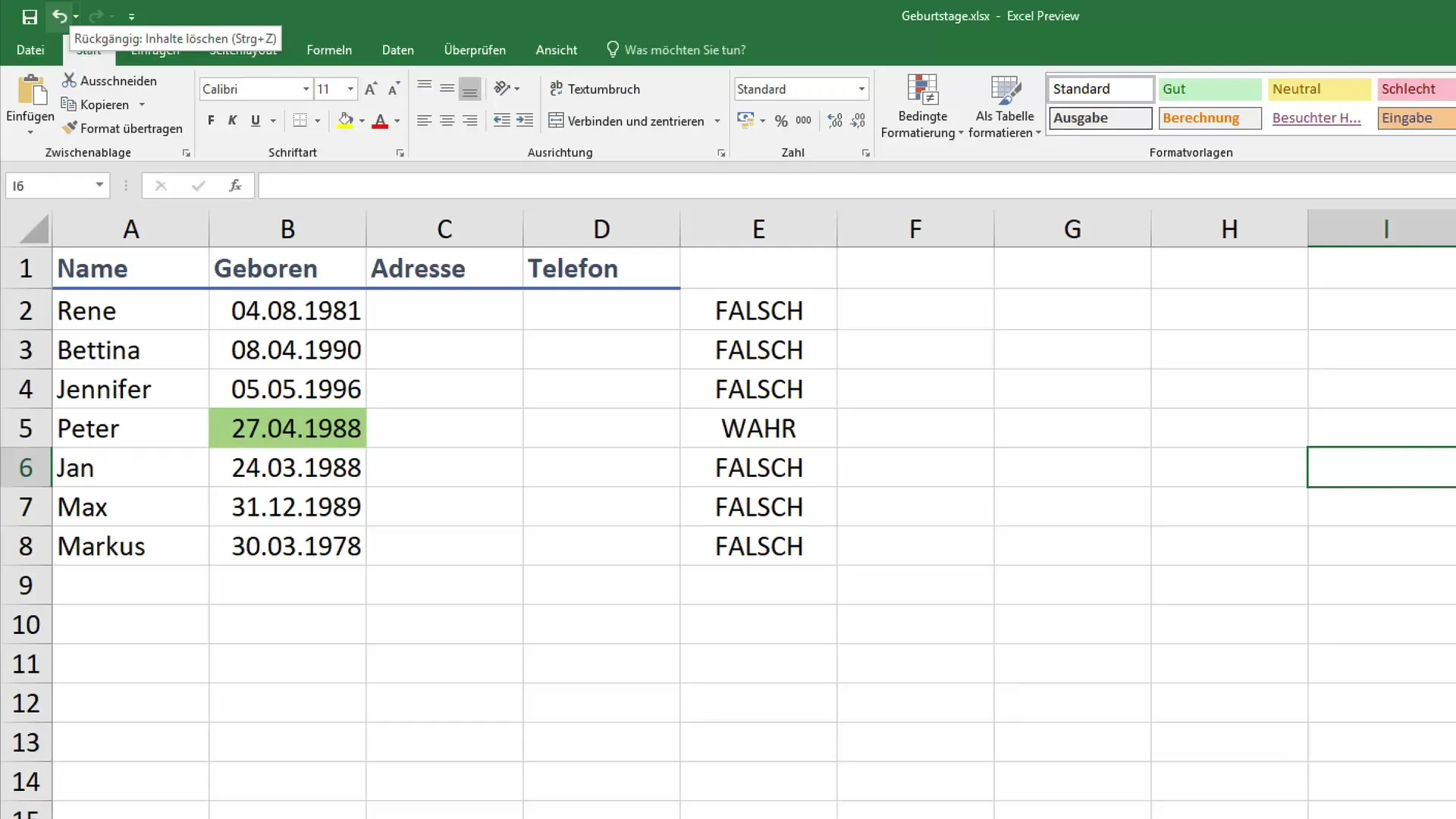The height and width of the screenshot is (819, 1456).
Task: Select green cell 27.04.1988
Action: (x=287, y=428)
